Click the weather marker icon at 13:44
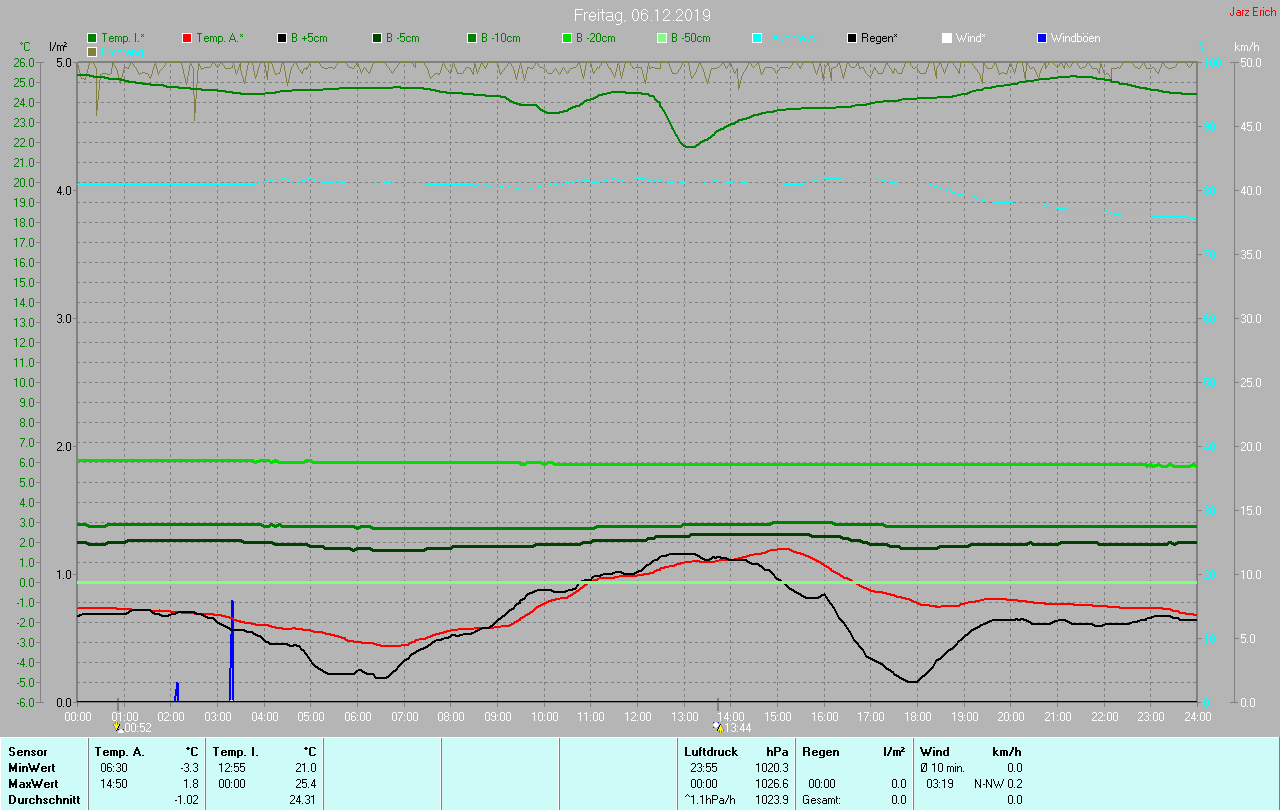 [717, 728]
